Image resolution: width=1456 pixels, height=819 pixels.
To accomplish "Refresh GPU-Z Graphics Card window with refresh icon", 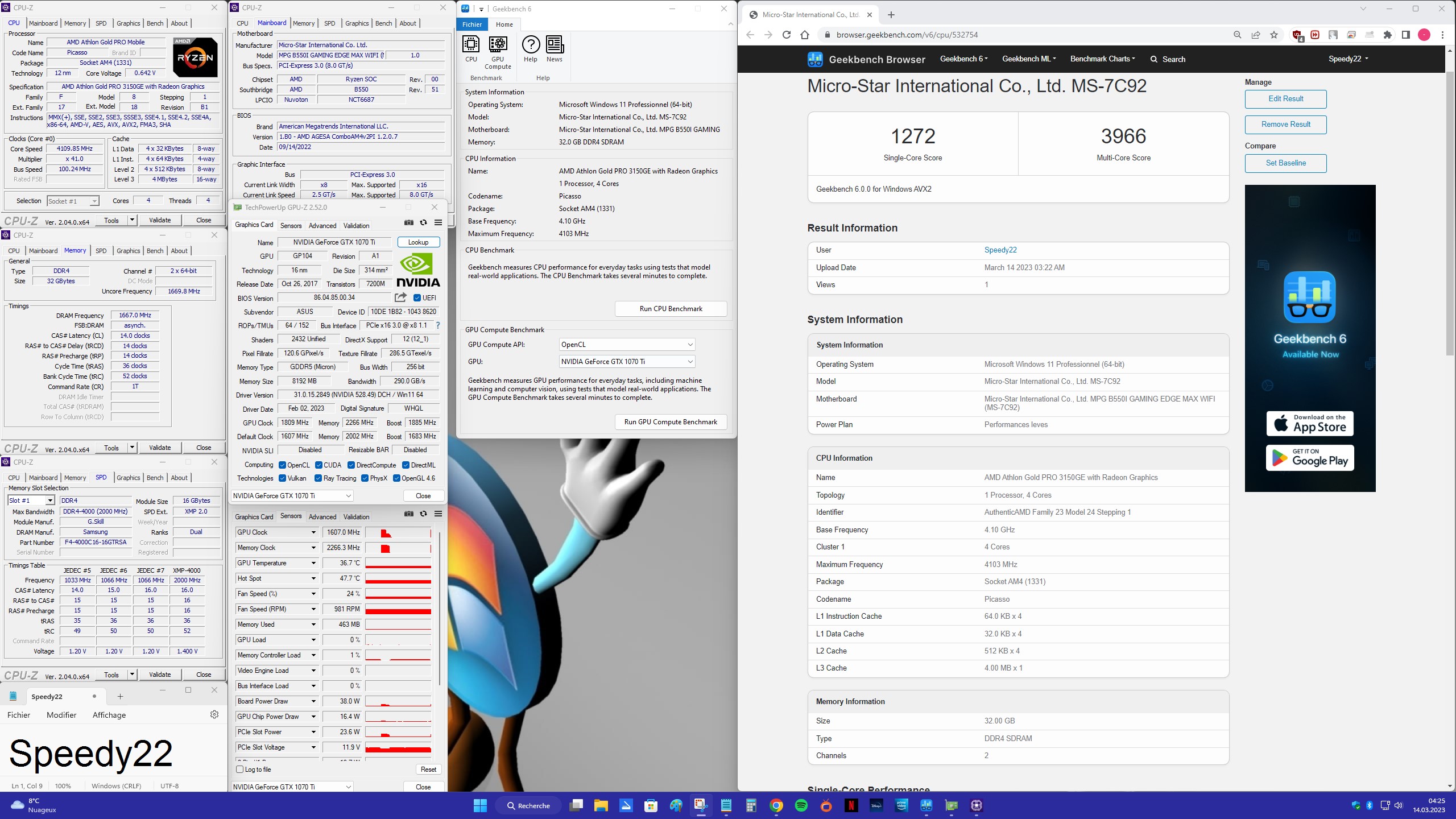I will click(x=423, y=222).
